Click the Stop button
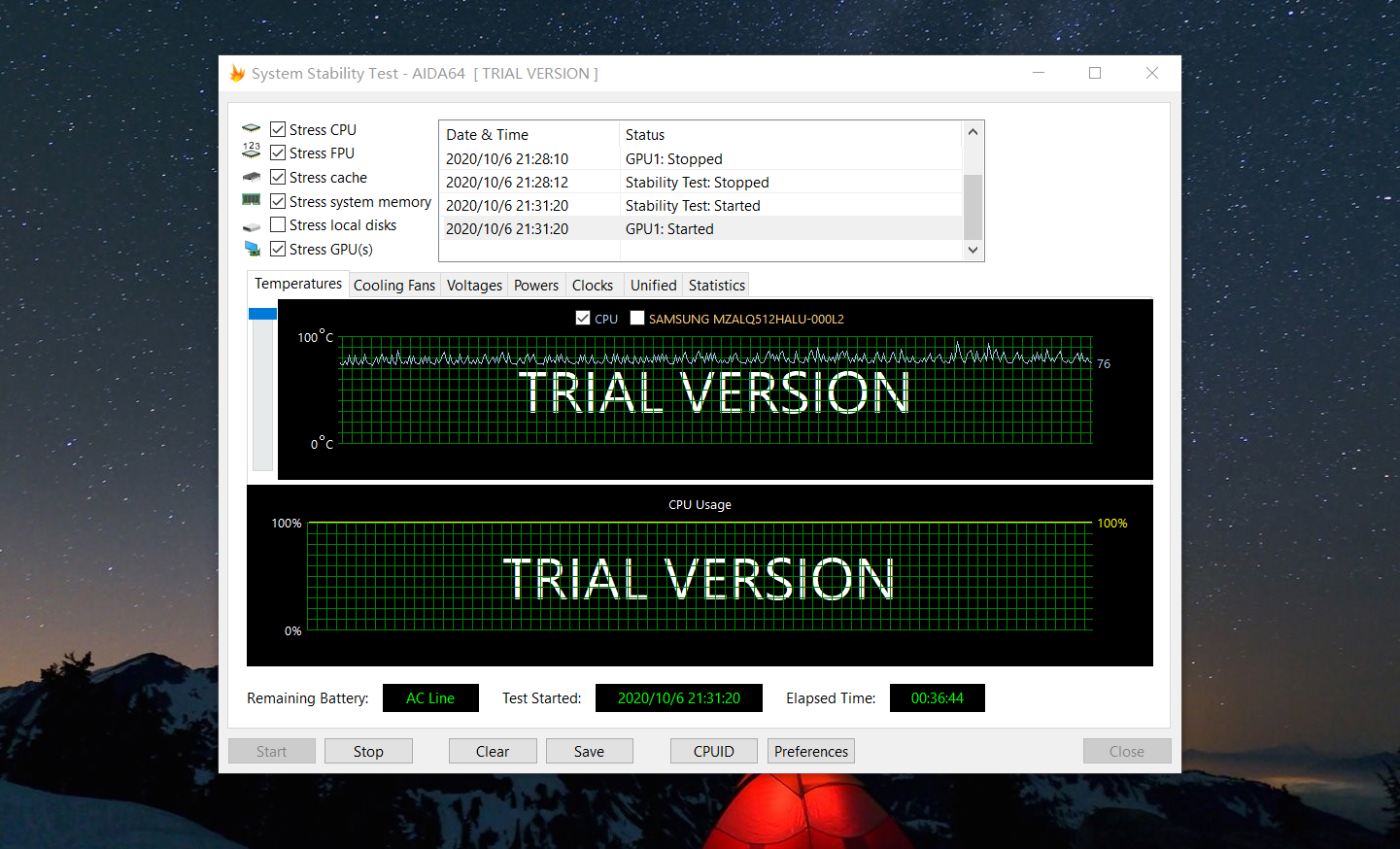Image resolution: width=1400 pixels, height=849 pixels. tap(368, 751)
